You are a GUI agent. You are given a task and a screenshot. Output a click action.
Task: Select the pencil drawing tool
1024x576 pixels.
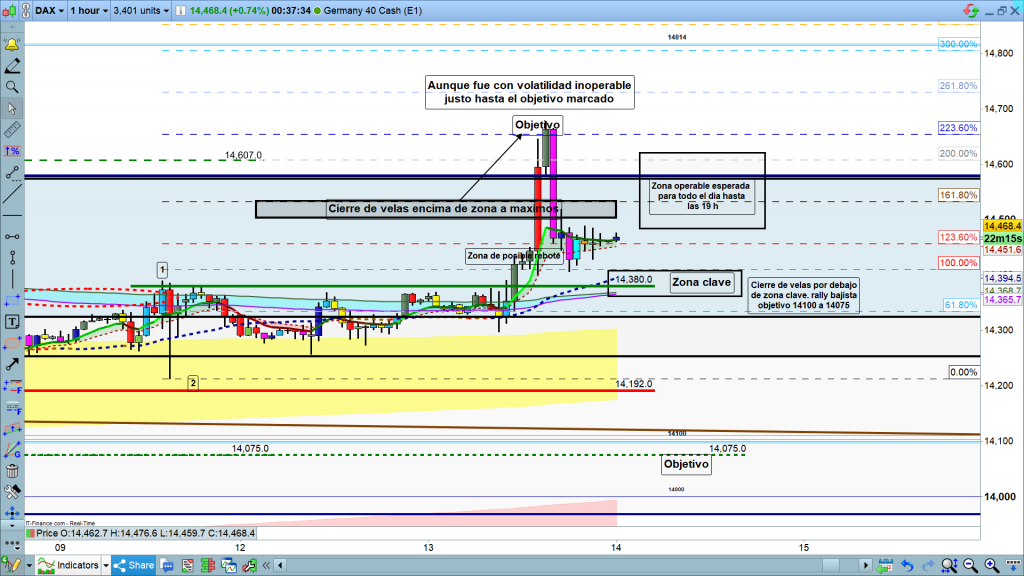coord(12,66)
